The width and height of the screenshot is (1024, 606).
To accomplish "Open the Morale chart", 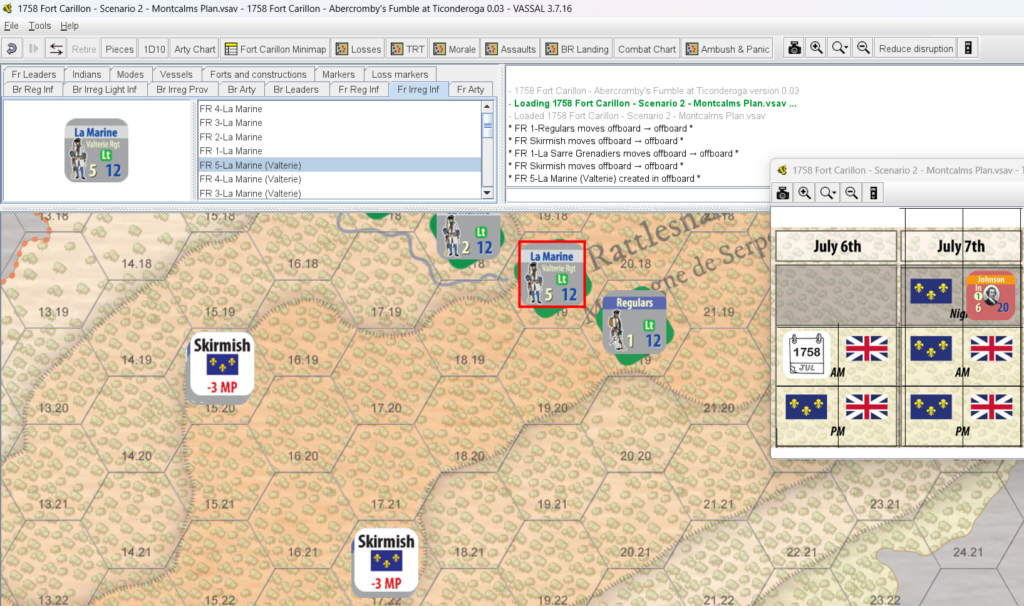I will point(455,49).
